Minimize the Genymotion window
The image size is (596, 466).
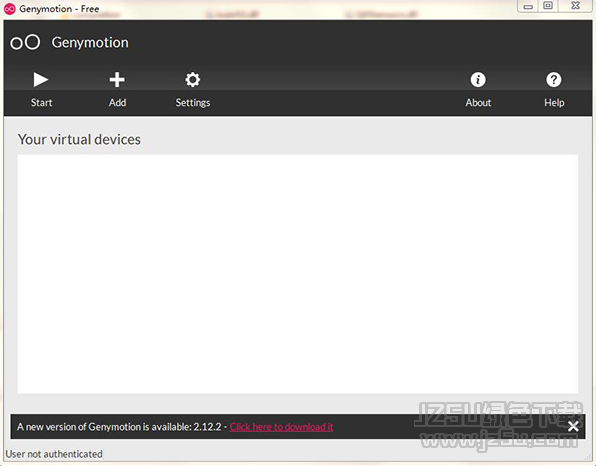coord(528,6)
